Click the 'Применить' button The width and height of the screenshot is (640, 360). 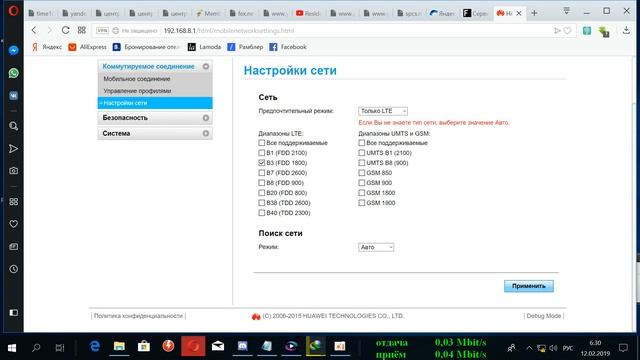click(x=529, y=286)
